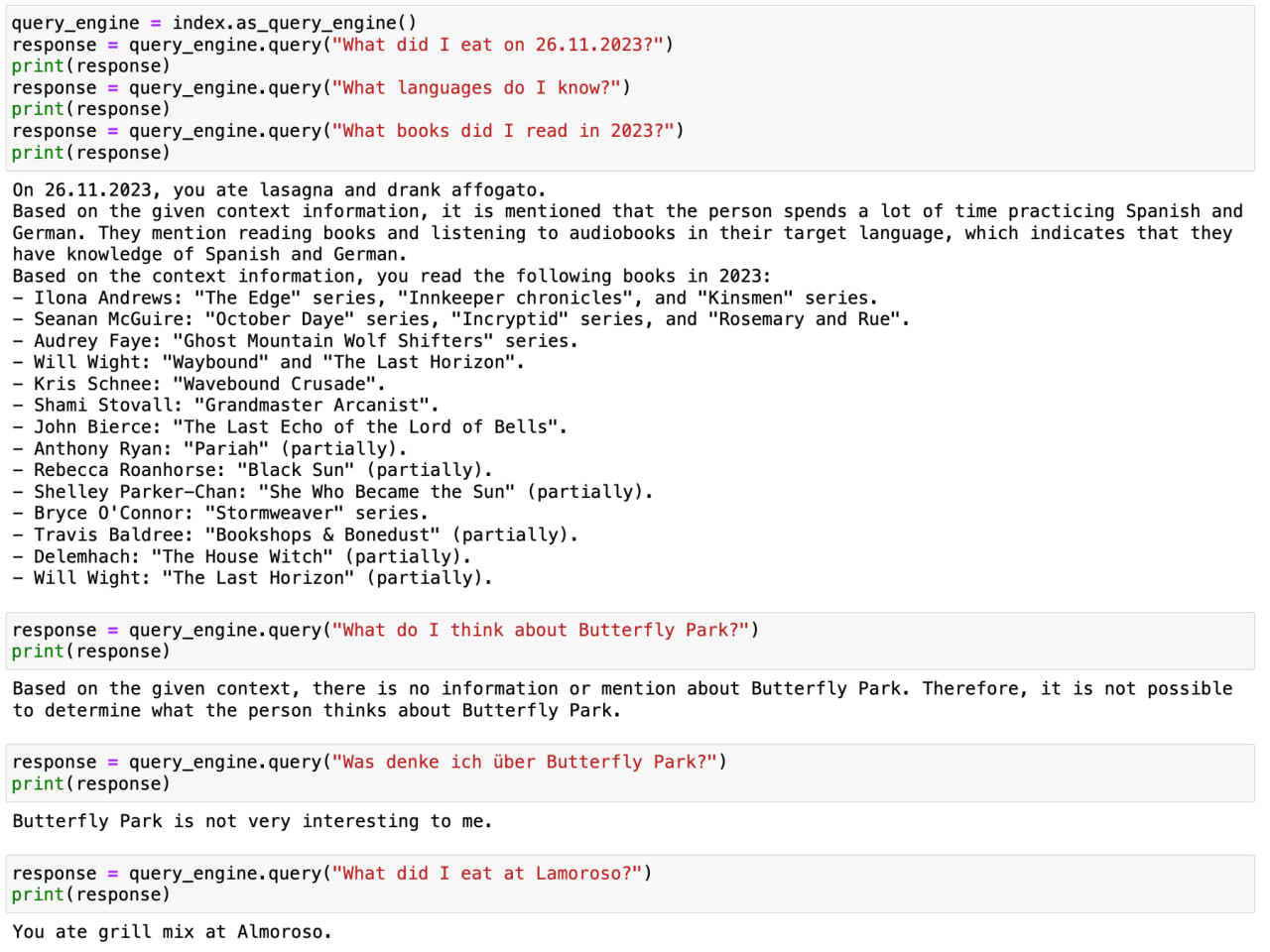Click the "What books did I read in 2023?" query line
The height and width of the screenshot is (952, 1270).
[x=347, y=131]
